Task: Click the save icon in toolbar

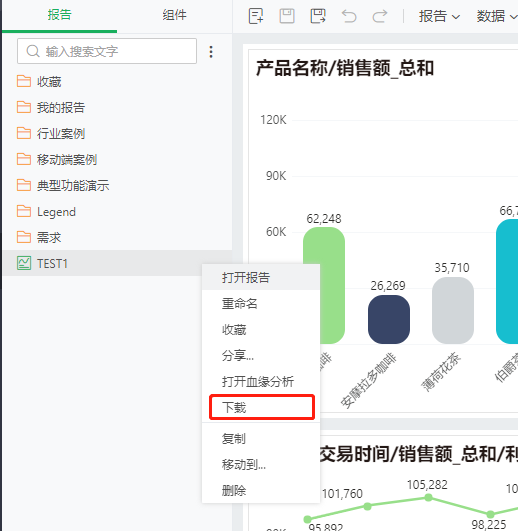Action: 287,16
